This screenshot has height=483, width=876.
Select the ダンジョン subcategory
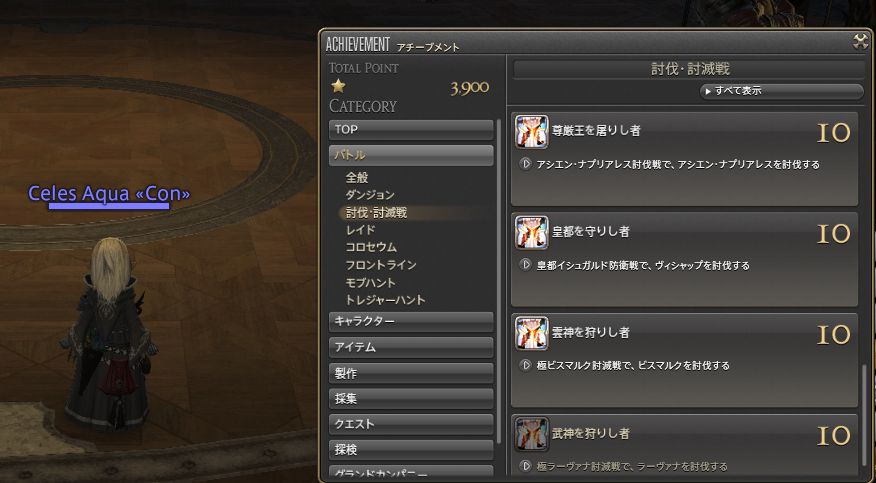(370, 195)
